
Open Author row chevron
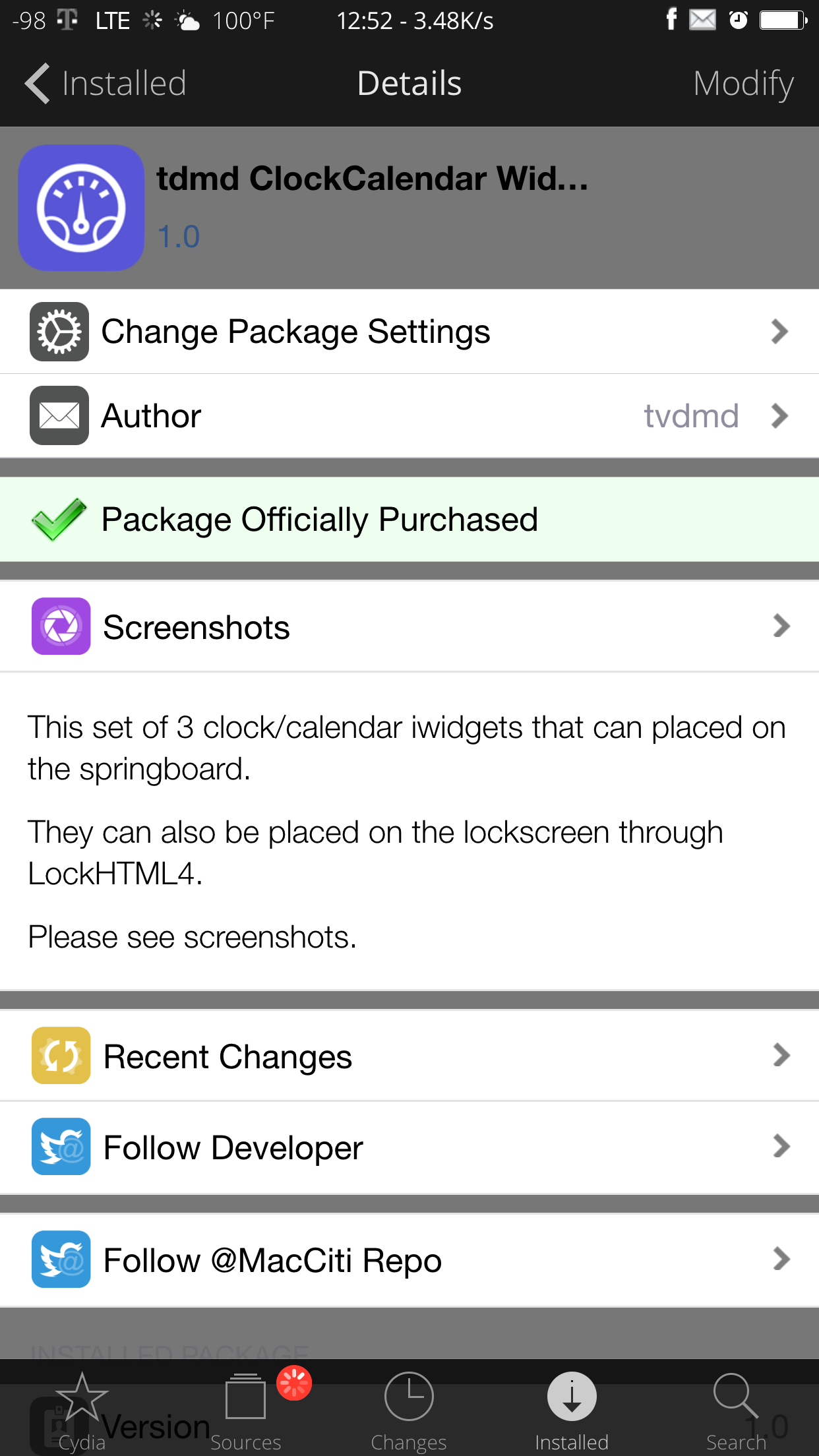point(779,415)
